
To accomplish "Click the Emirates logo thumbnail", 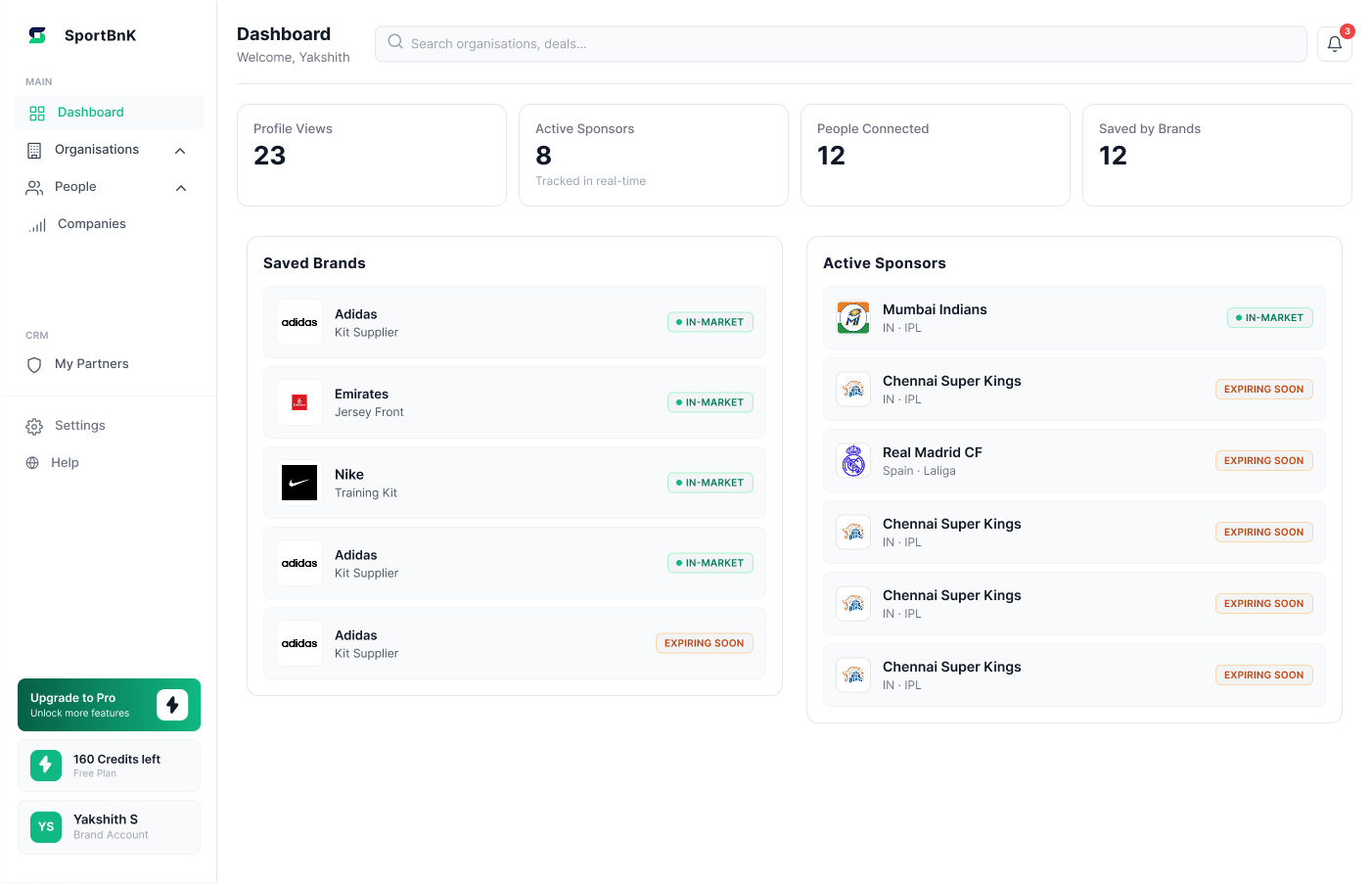I will coord(299,402).
